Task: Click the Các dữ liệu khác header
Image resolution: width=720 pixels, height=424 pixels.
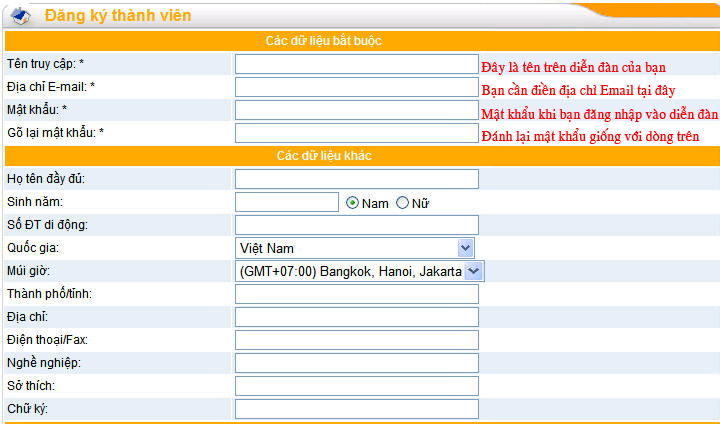Action: pos(324,156)
